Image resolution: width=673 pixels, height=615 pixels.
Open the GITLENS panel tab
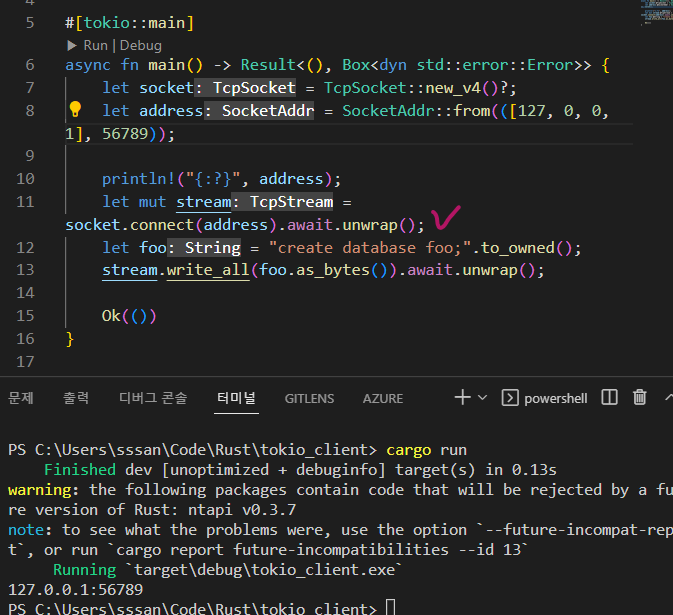pyautogui.click(x=309, y=397)
